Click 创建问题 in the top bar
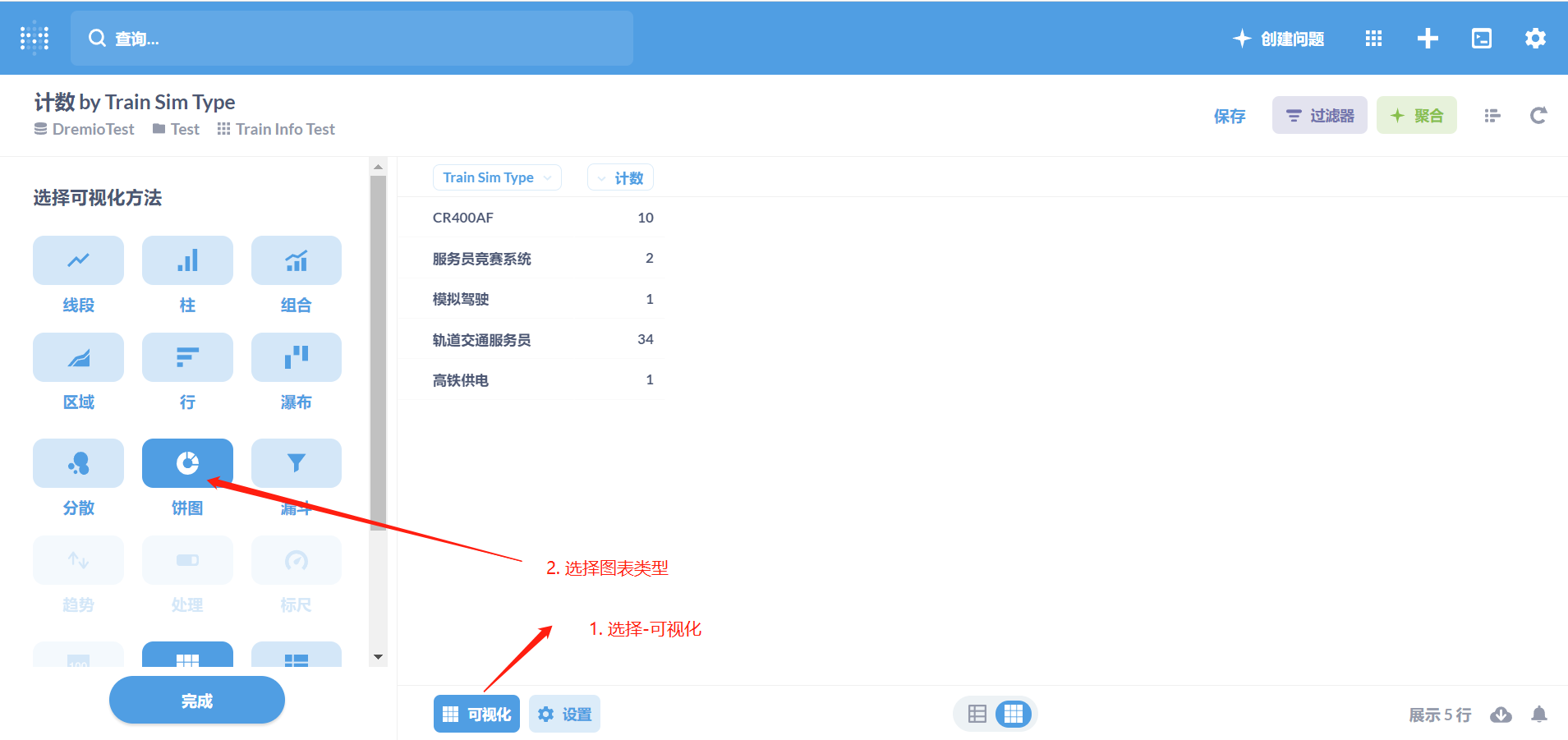The height and width of the screenshot is (740, 1568). coord(1279,38)
